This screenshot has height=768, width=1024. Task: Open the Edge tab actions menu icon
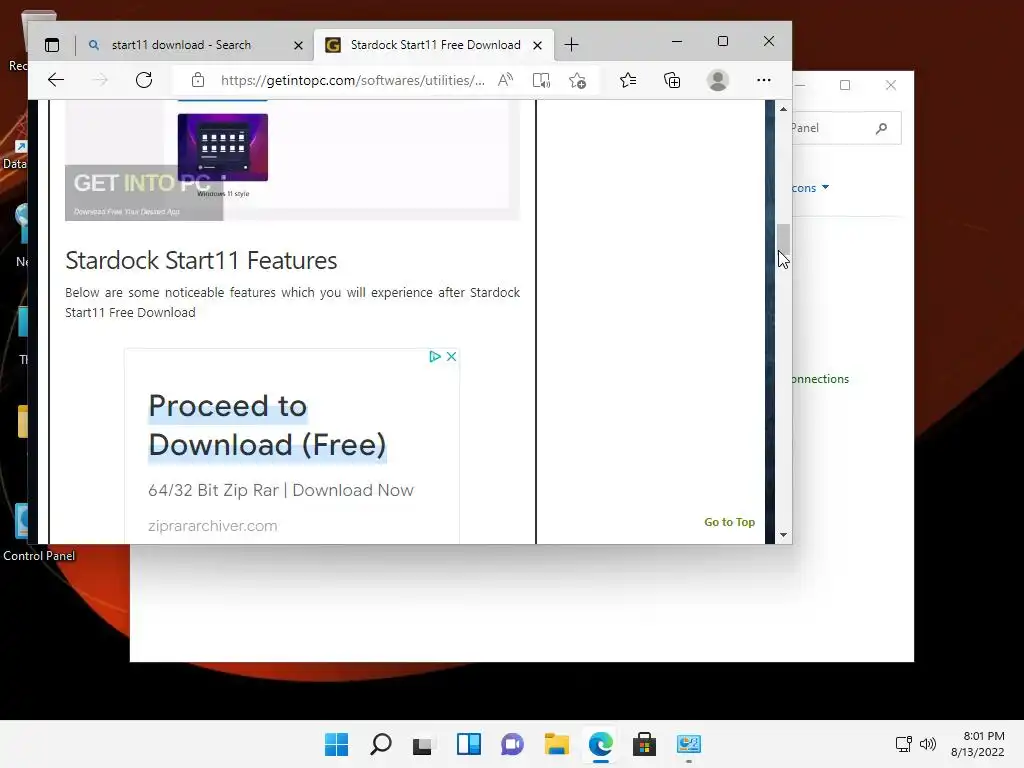click(52, 45)
